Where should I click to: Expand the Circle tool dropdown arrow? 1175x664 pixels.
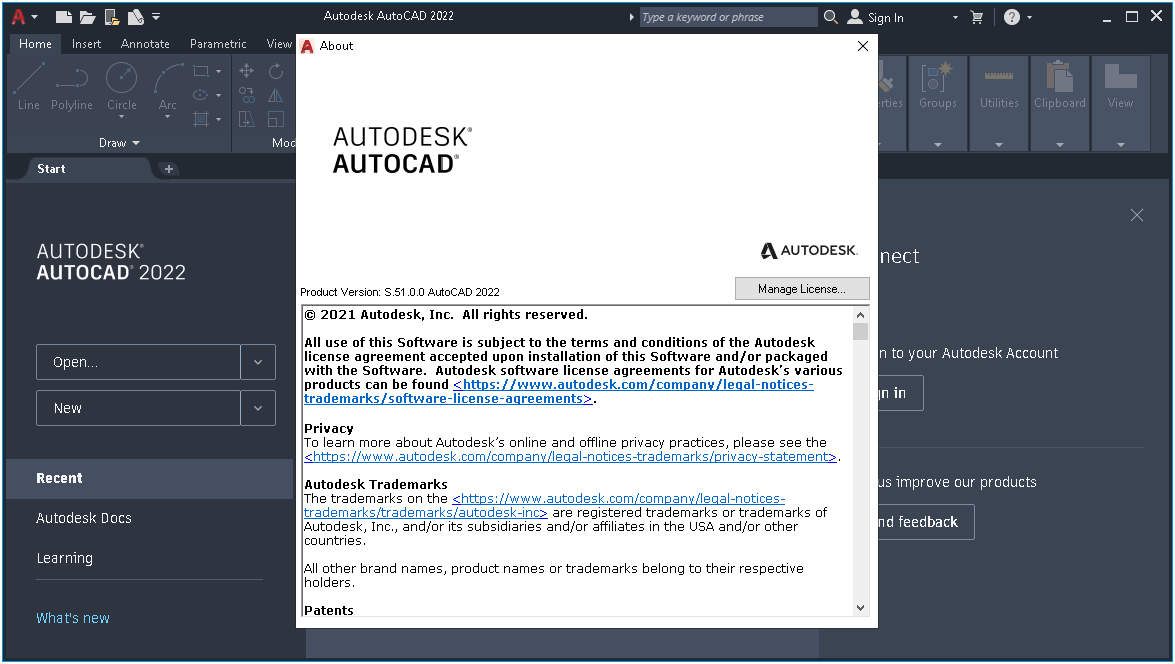[x=121, y=117]
